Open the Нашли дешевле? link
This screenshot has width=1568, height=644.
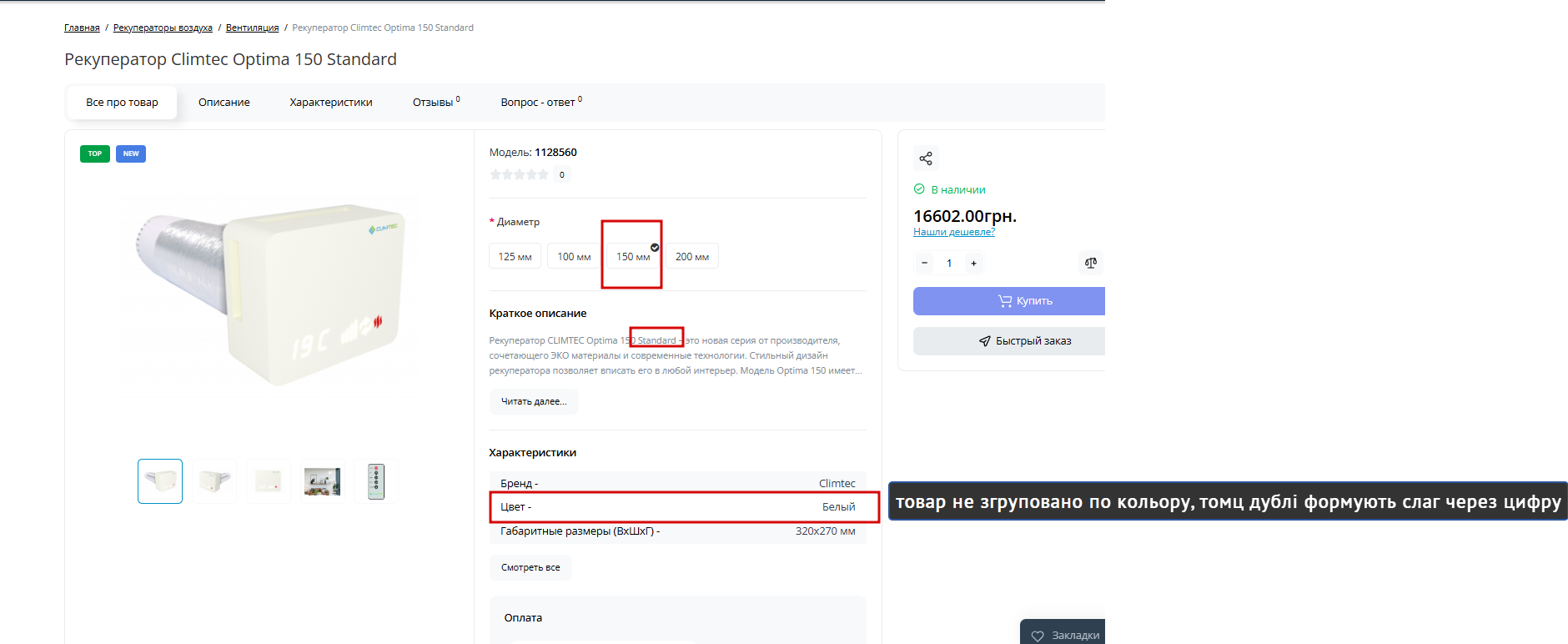954,232
